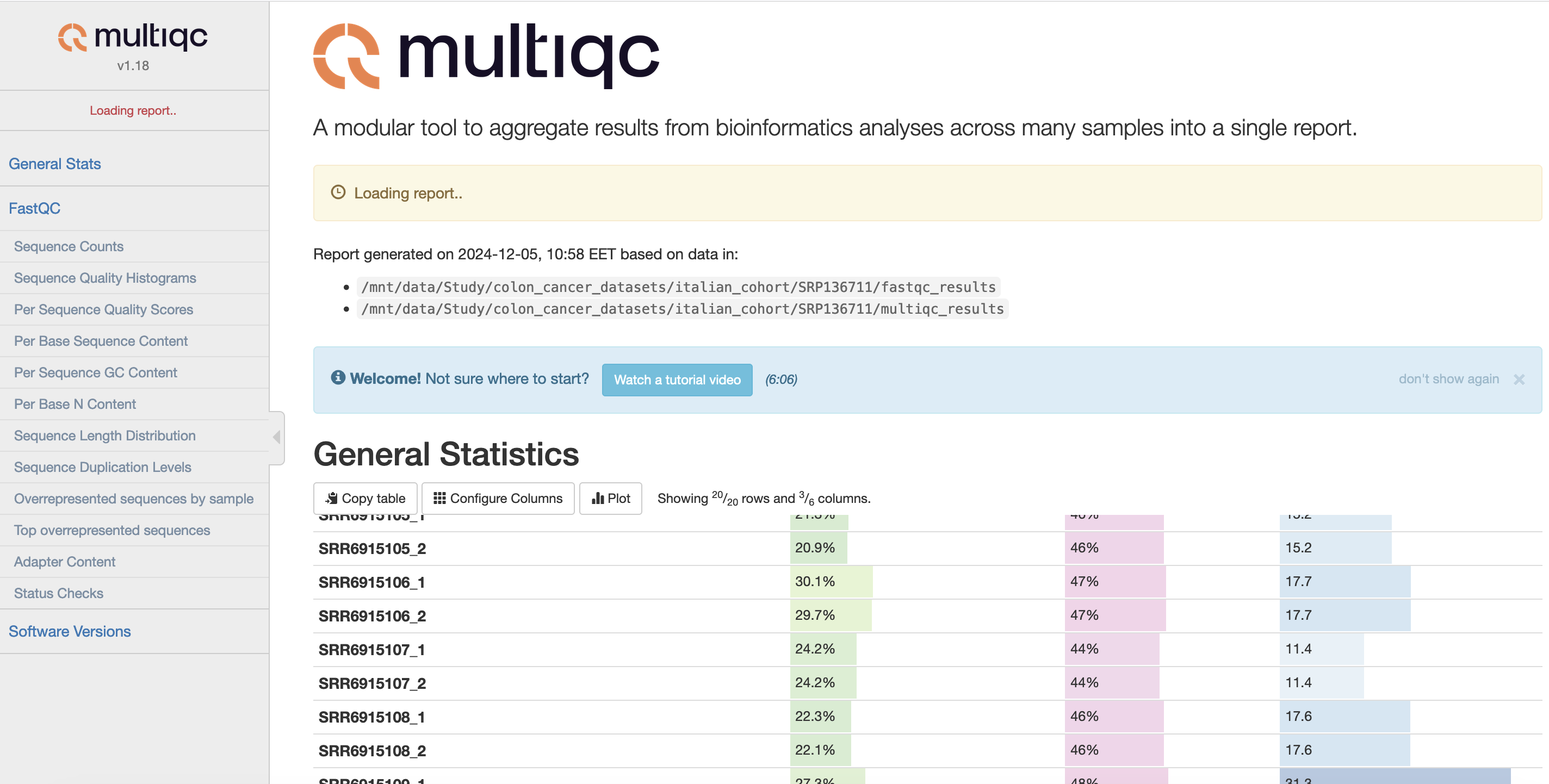Image resolution: width=1549 pixels, height=784 pixels.
Task: Click don't show again link
Action: [1448, 379]
